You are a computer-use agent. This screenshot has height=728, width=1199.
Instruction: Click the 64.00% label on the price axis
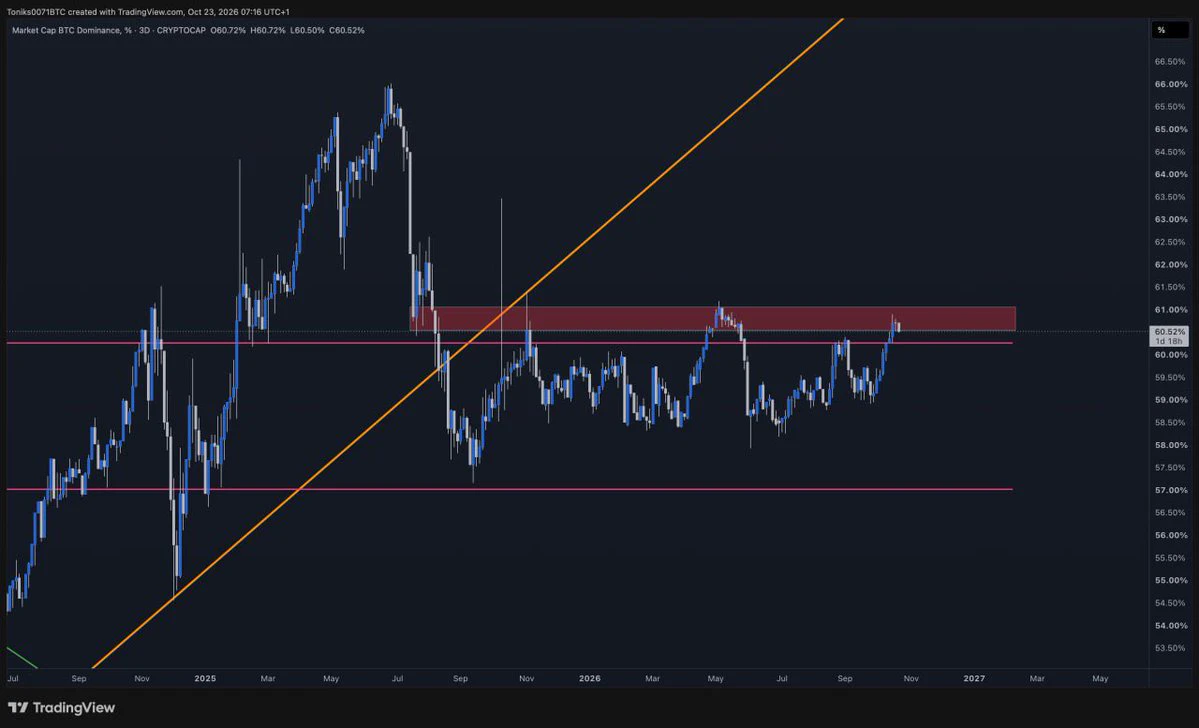click(1171, 174)
